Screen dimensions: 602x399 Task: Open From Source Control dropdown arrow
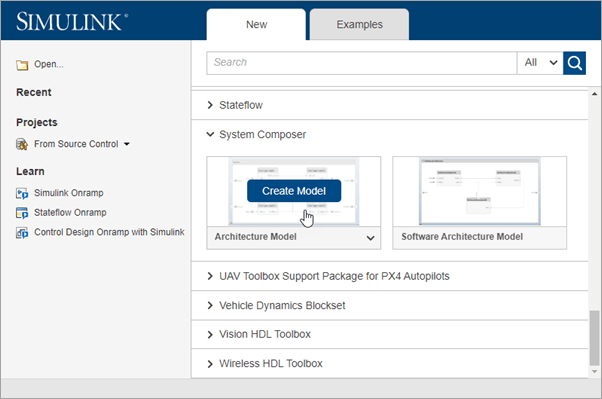[127, 144]
